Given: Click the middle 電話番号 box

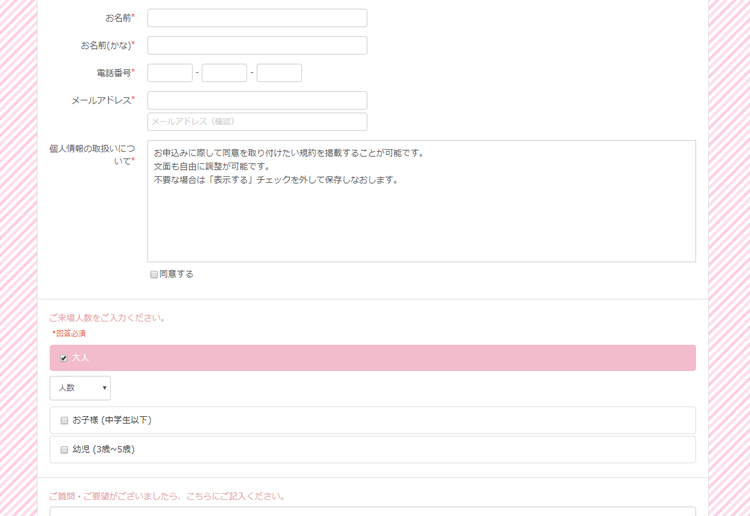Looking at the screenshot, I should coord(224,73).
